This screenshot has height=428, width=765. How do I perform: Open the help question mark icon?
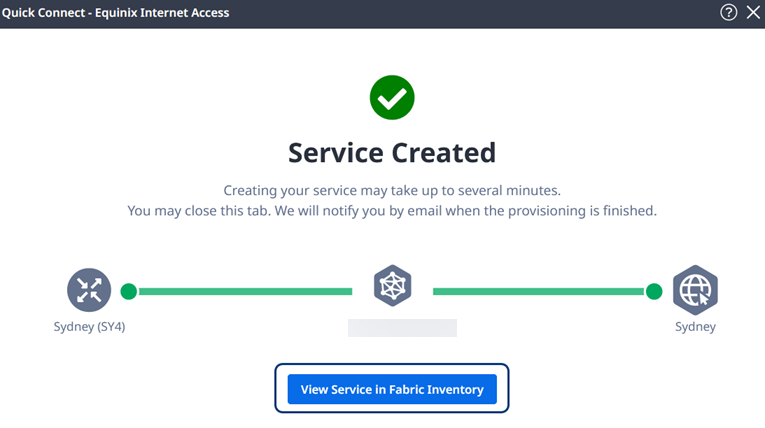pos(728,12)
